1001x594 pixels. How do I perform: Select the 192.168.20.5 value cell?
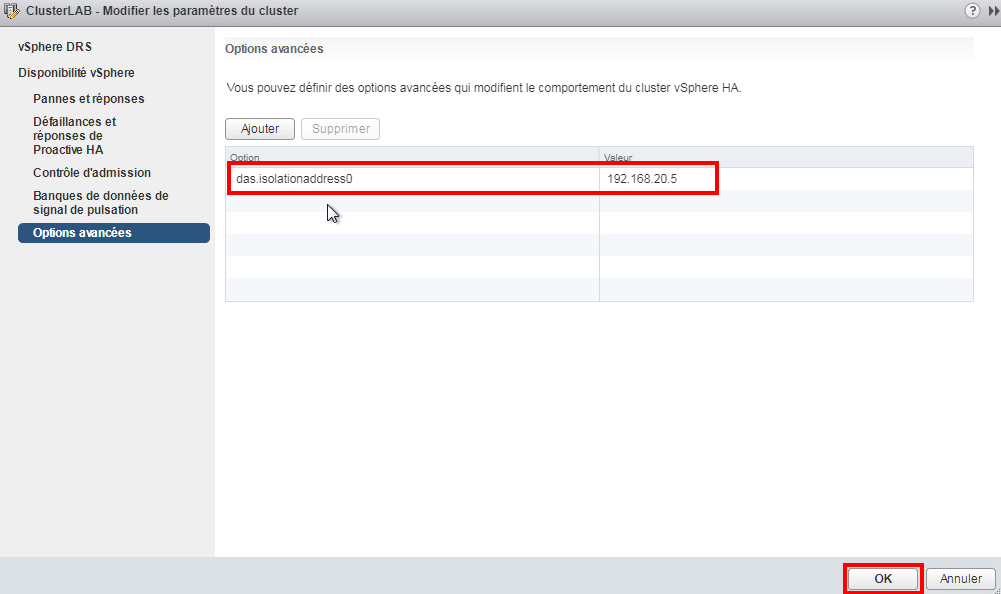tap(786, 179)
